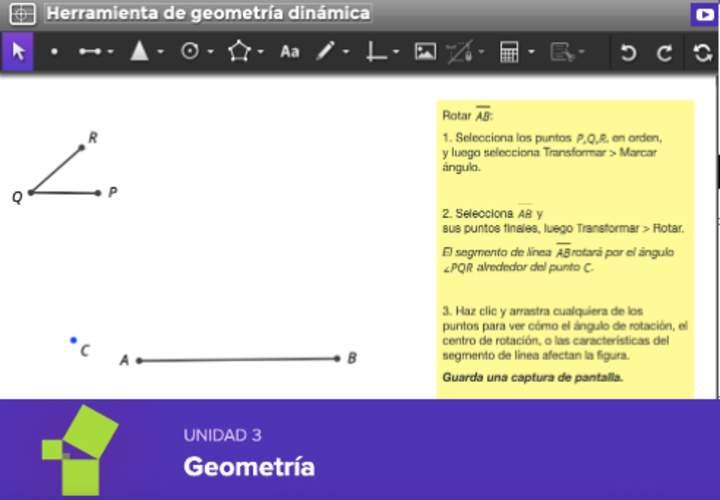The width and height of the screenshot is (720, 500).
Task: Select the pen drawing tool
Action: coord(326,52)
